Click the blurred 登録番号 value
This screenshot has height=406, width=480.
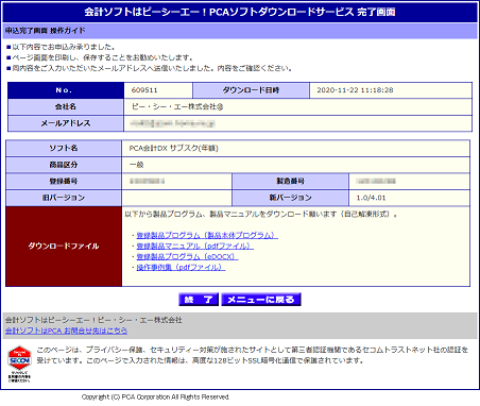(147, 181)
